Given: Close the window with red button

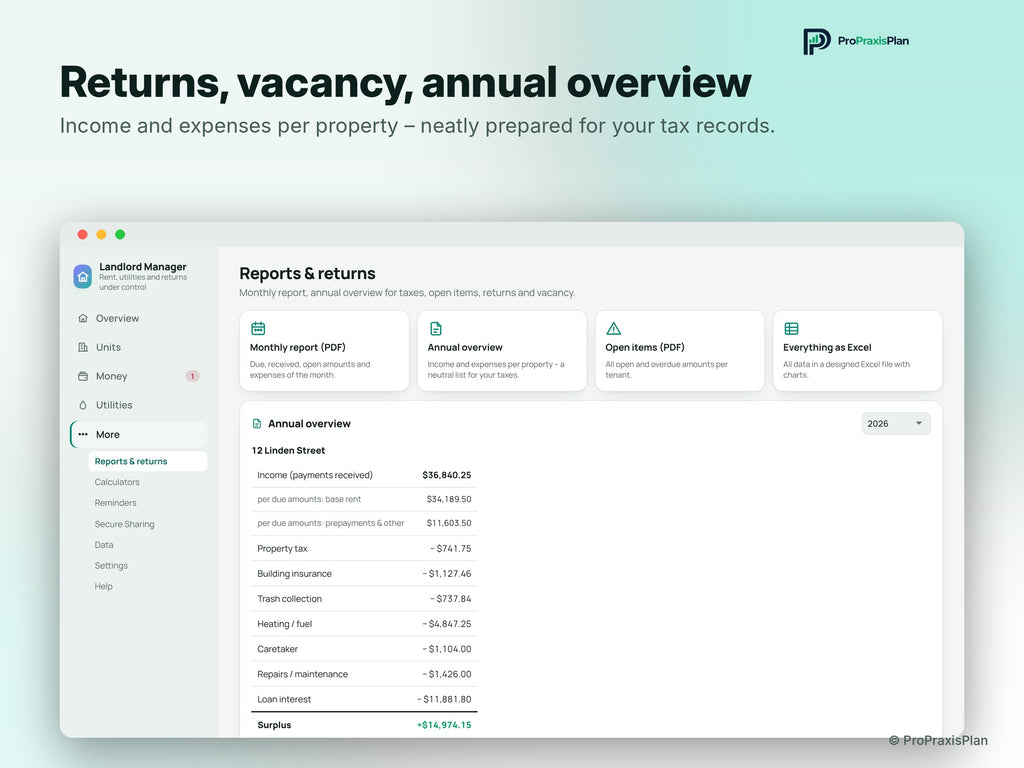Looking at the screenshot, I should point(82,234).
